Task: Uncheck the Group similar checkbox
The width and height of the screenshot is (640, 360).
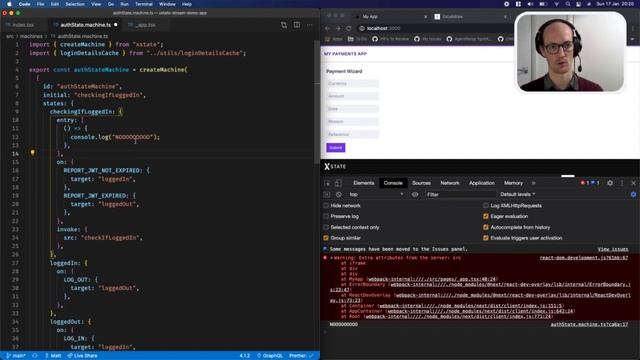Action: click(x=326, y=238)
